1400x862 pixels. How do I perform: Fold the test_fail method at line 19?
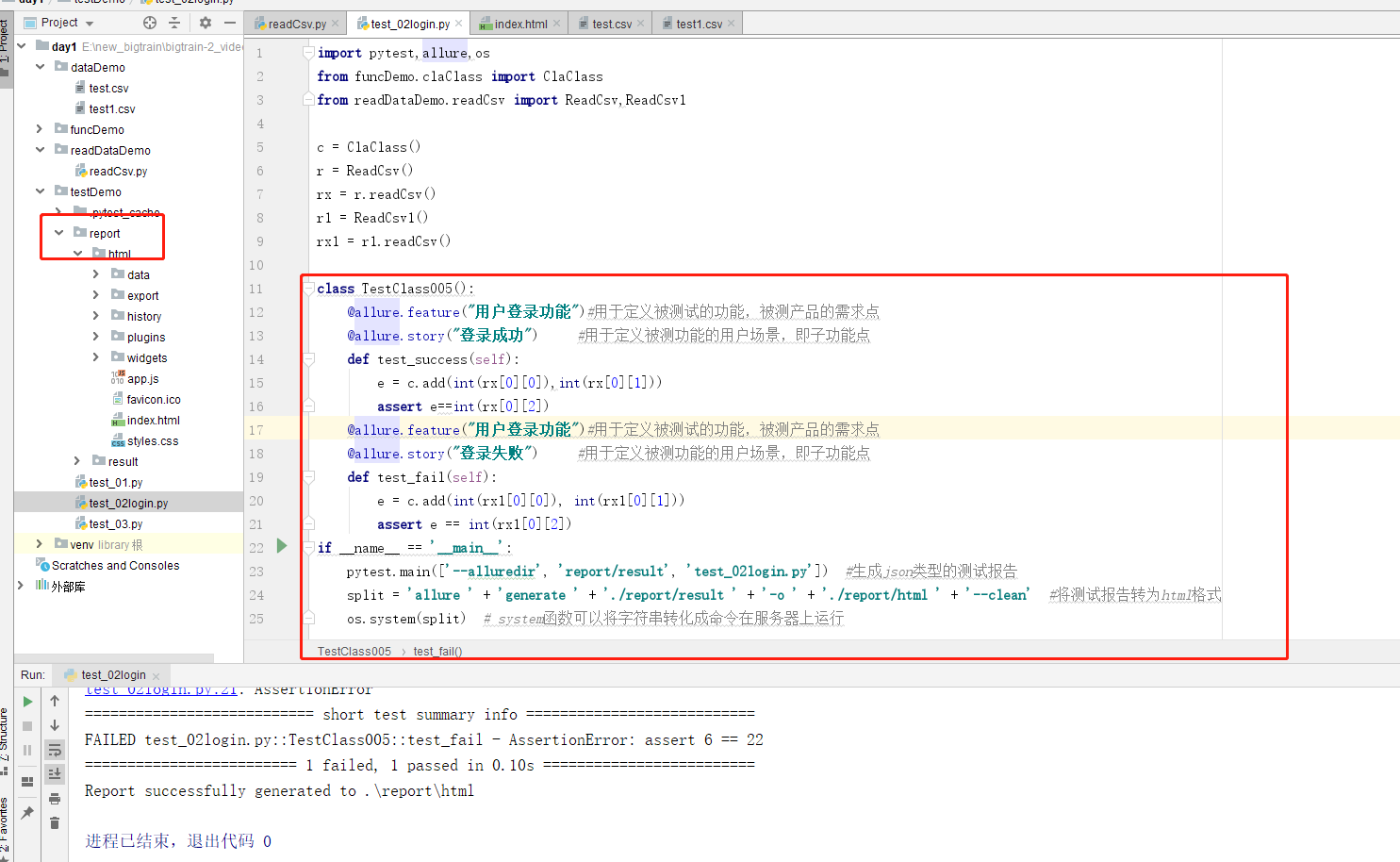tap(308, 477)
